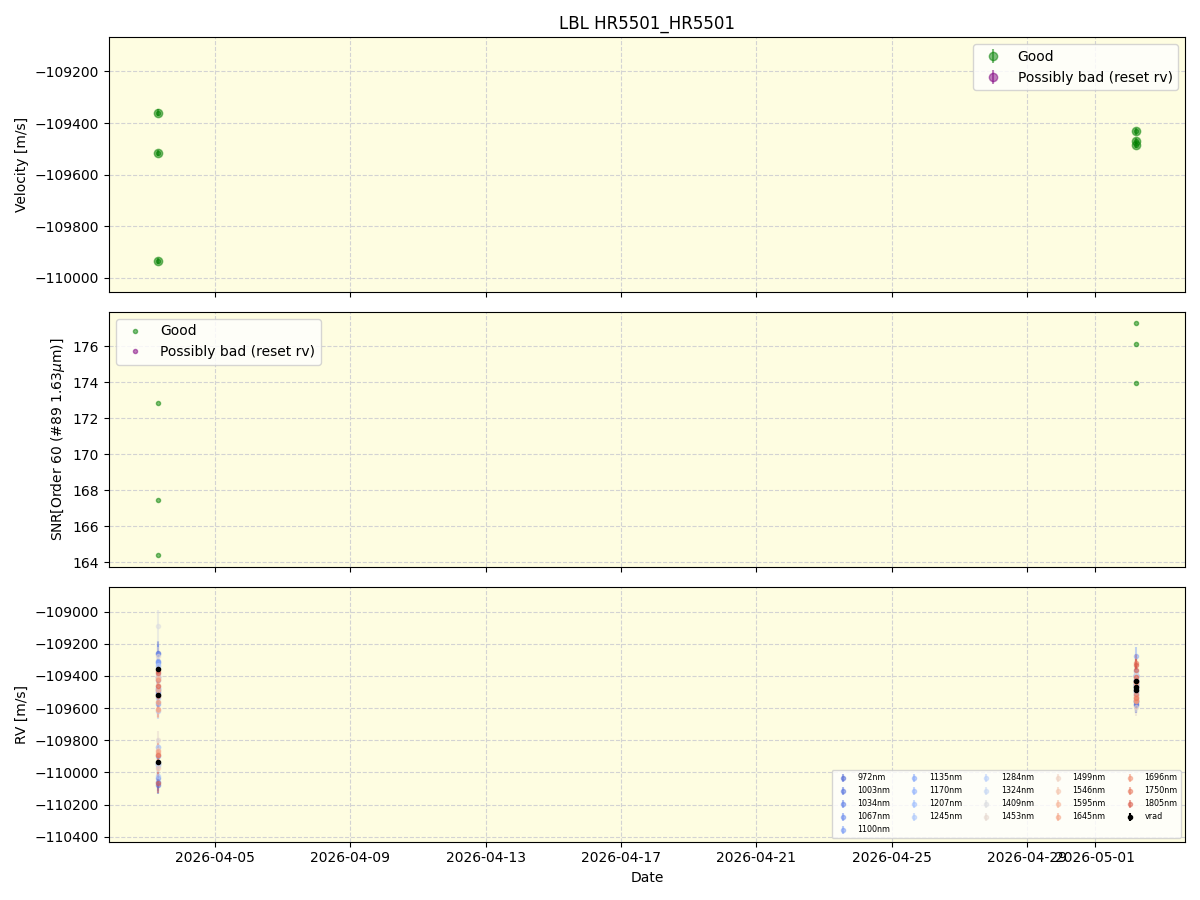Click the purple Possibly bad marker in Velocity legend
Screen dimensions: 1200x900
tap(993, 77)
